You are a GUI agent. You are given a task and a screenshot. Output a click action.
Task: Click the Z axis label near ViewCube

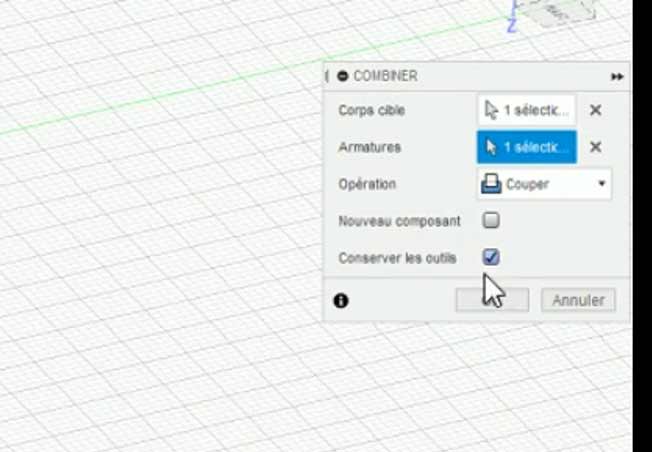click(x=511, y=25)
